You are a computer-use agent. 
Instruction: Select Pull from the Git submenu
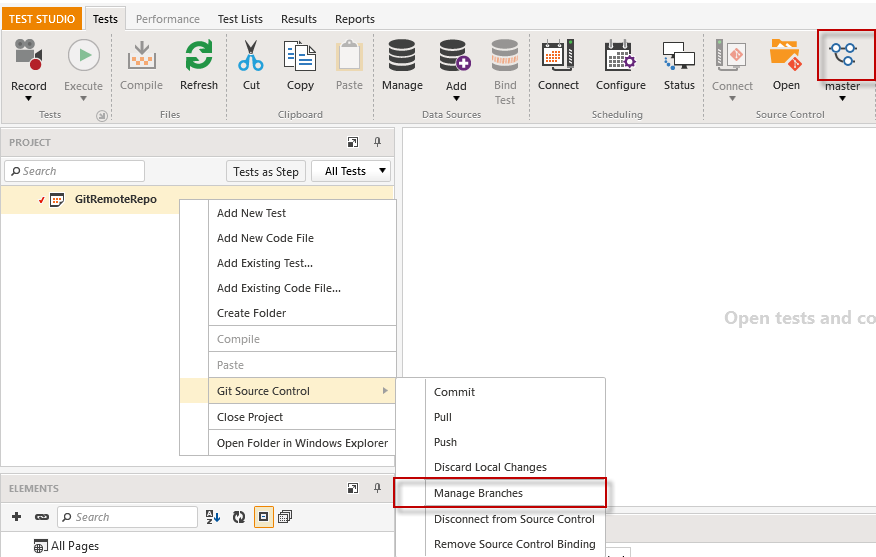tap(515, 417)
